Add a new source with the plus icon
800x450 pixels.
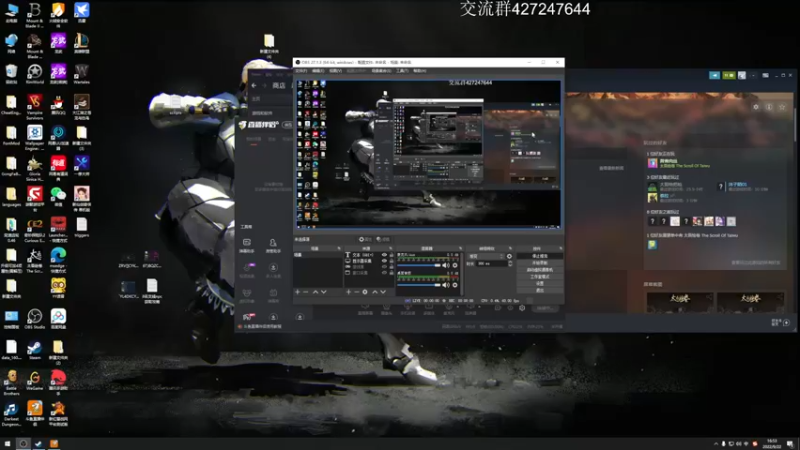(x=348, y=292)
